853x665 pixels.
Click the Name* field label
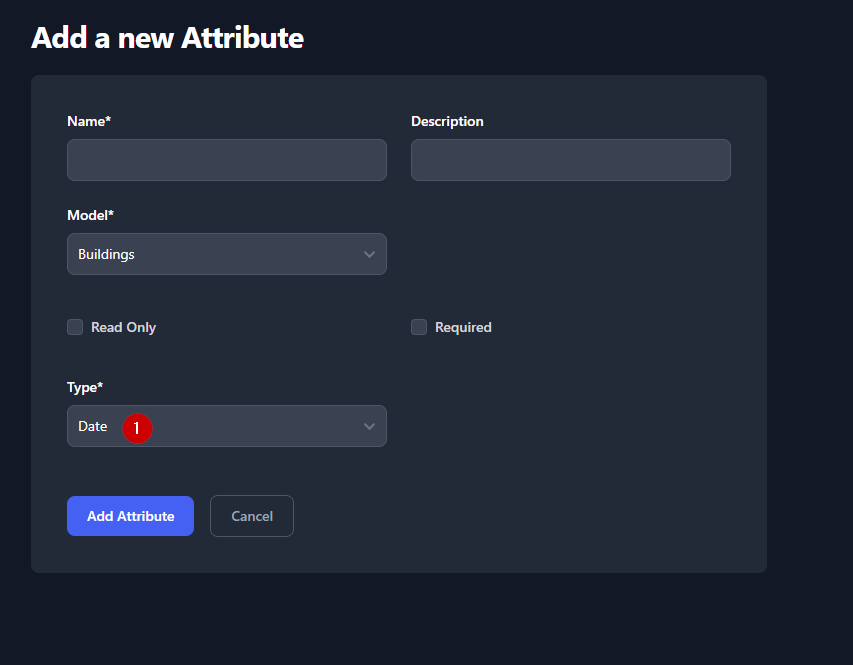pyautogui.click(x=89, y=121)
